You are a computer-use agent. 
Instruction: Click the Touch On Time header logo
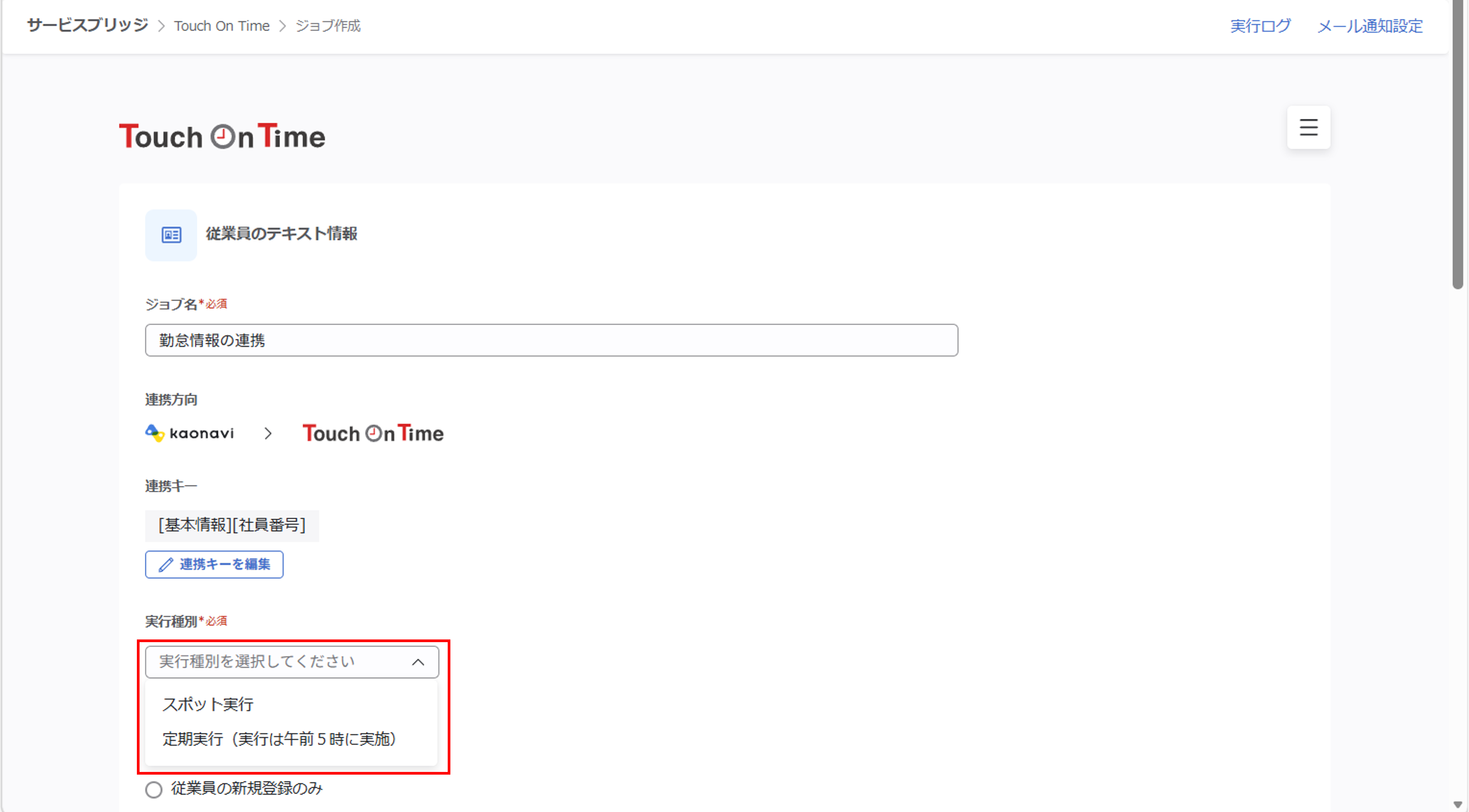pos(222,136)
